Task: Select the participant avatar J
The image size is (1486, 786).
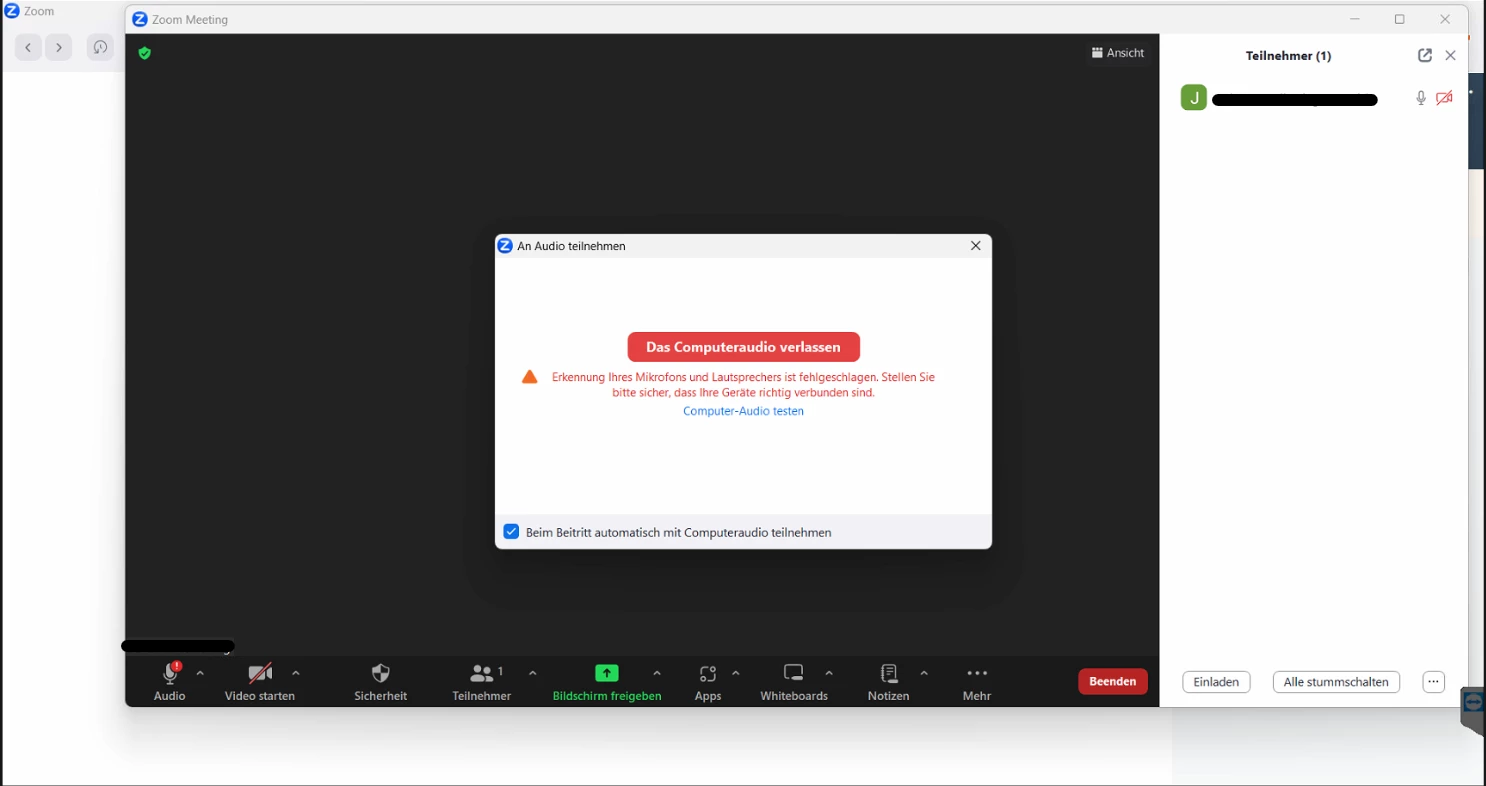Action: (1194, 98)
